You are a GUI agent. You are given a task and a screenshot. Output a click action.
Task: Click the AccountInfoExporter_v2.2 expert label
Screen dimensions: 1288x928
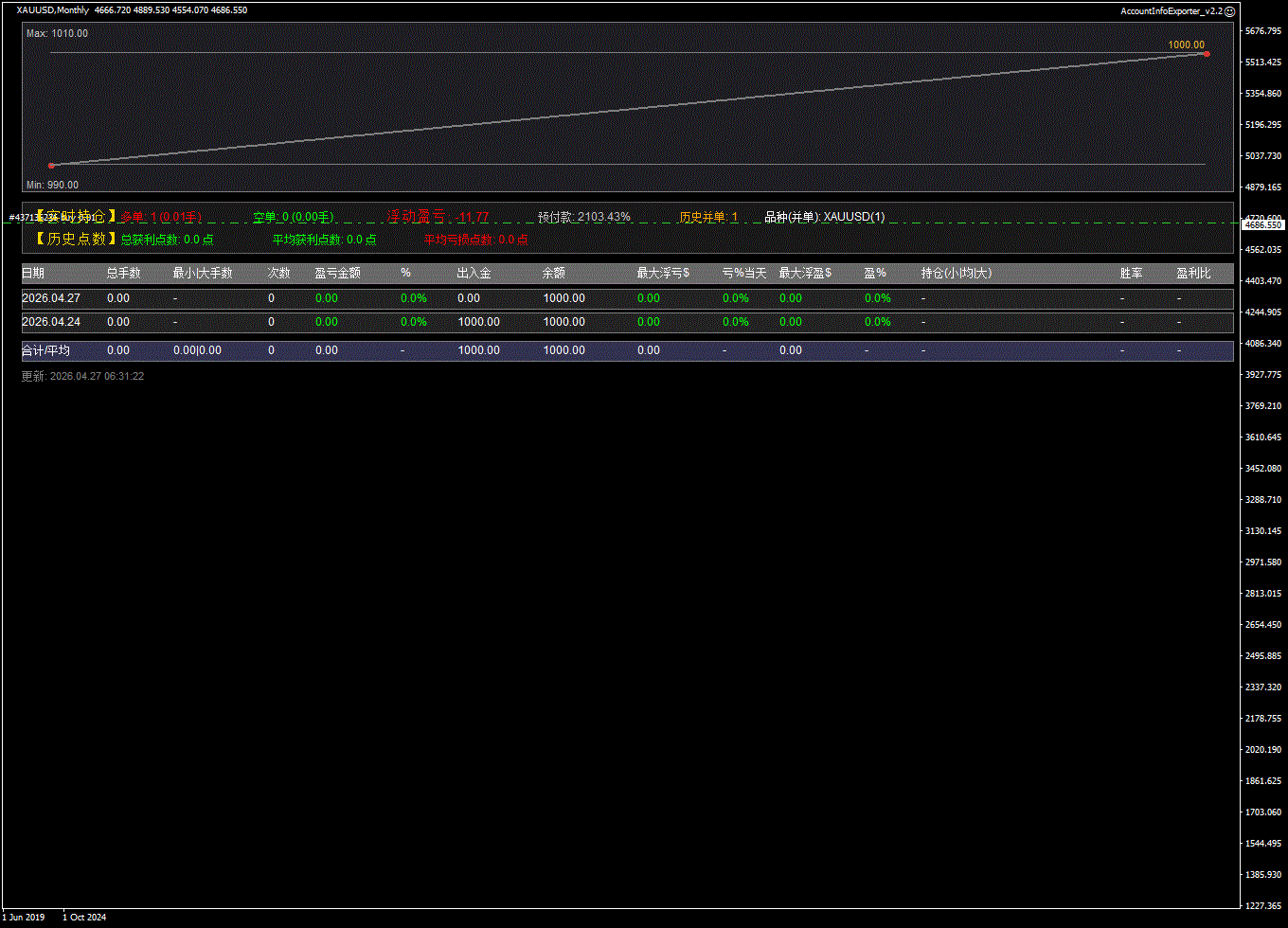pyautogui.click(x=1172, y=11)
